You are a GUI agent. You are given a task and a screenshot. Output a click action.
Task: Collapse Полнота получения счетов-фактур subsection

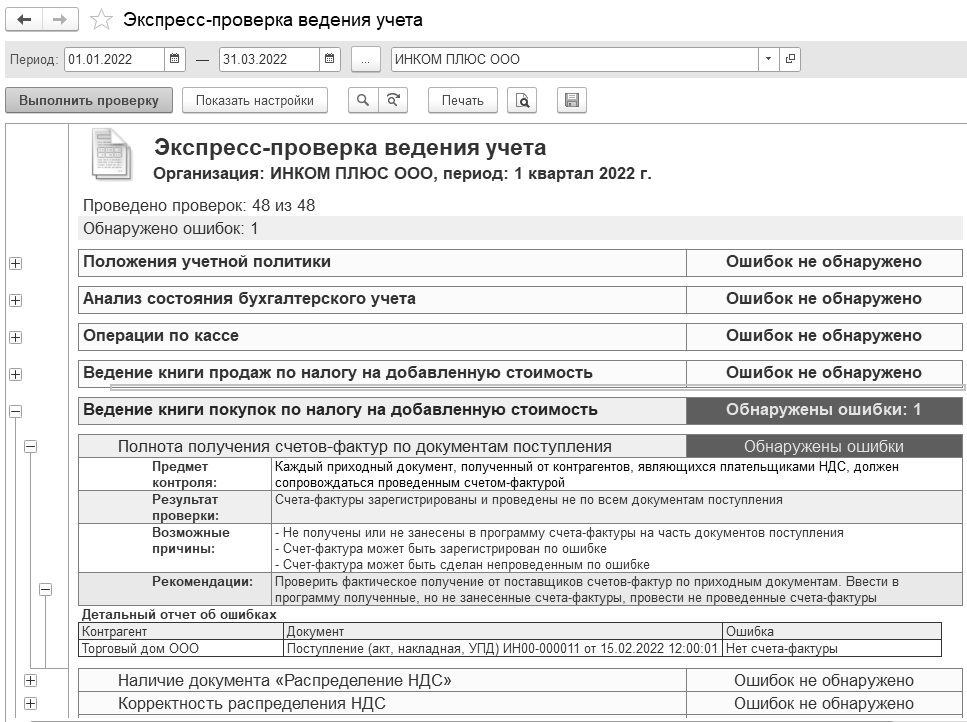tap(30, 446)
